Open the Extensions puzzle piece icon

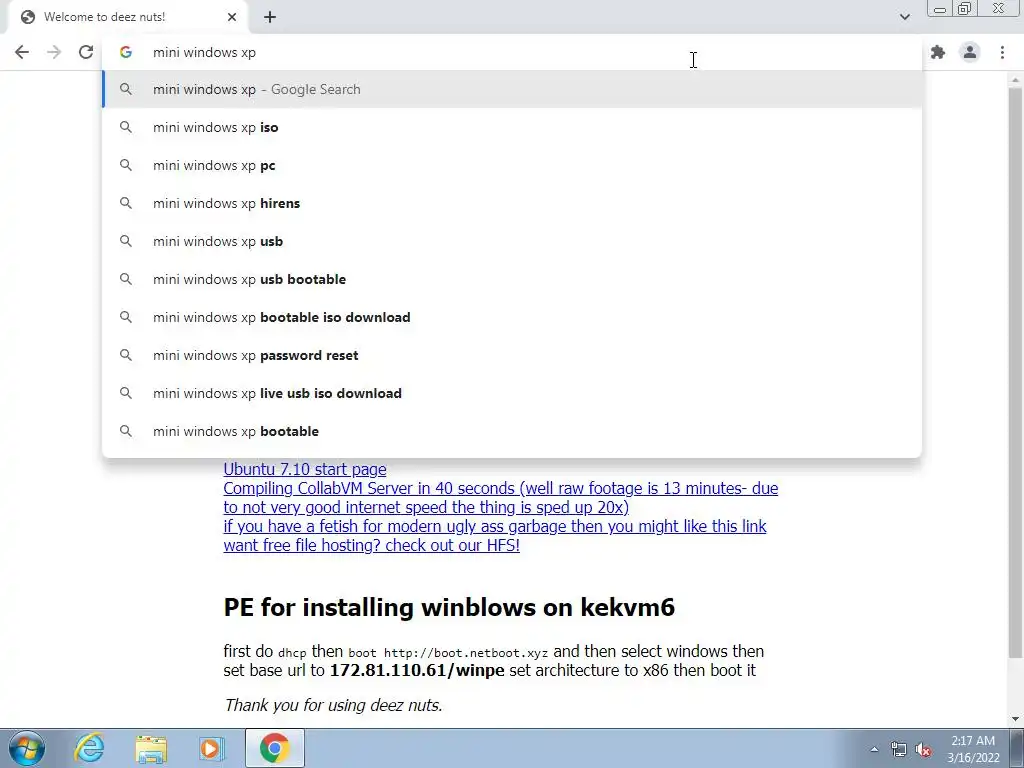[x=938, y=52]
